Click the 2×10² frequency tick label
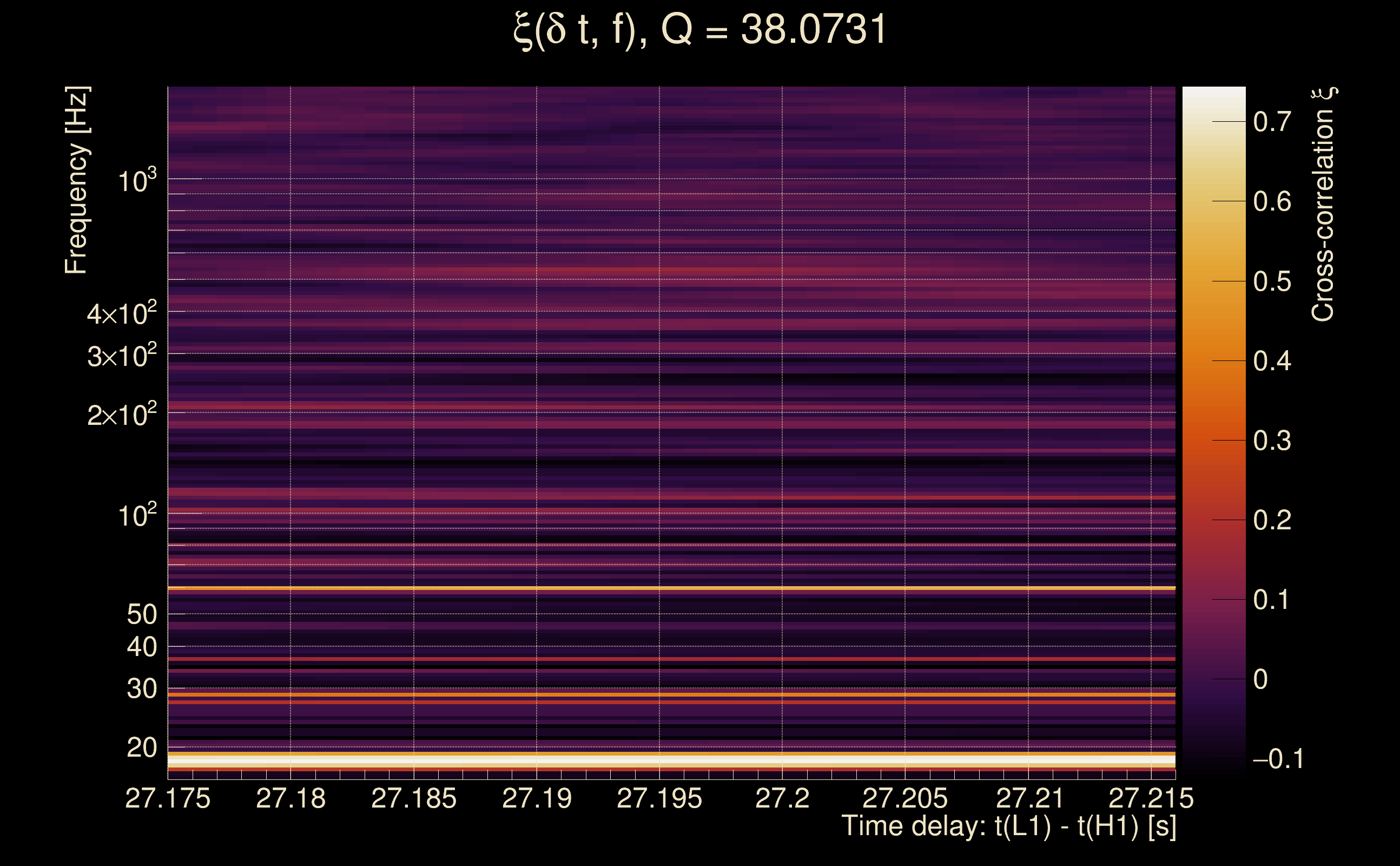 tap(122, 415)
